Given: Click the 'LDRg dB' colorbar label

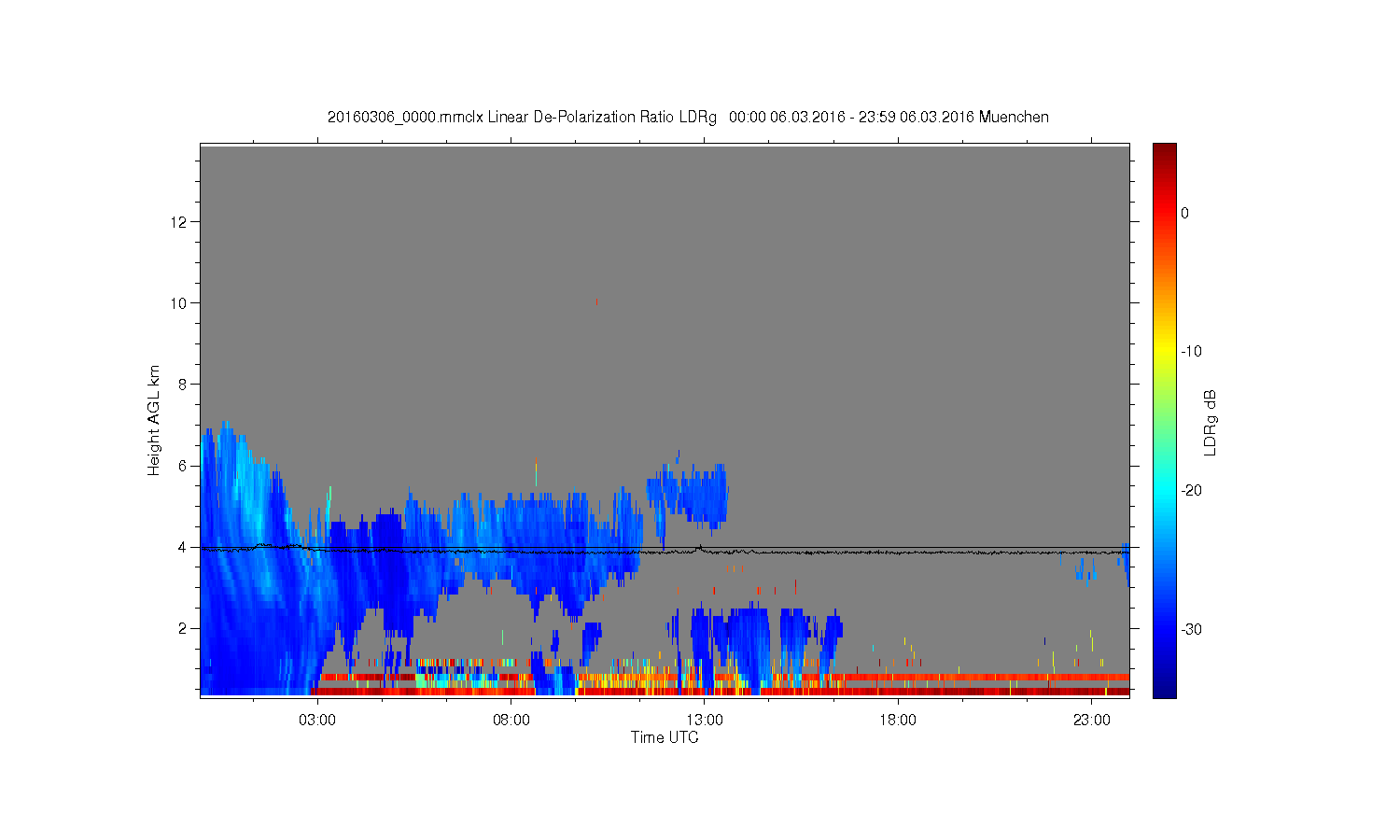Looking at the screenshot, I should [x=1210, y=422].
